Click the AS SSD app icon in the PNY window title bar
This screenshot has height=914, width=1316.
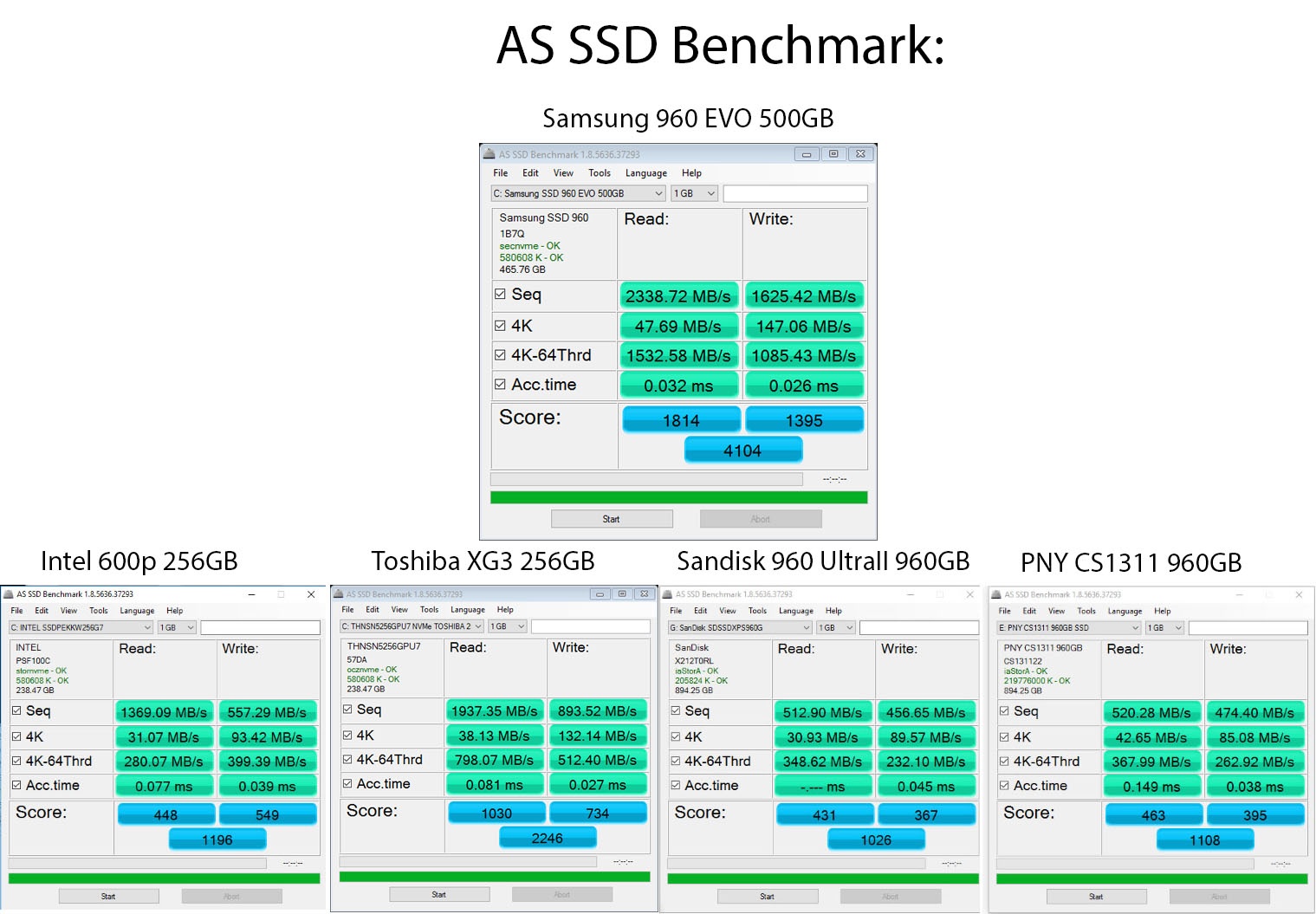click(996, 594)
